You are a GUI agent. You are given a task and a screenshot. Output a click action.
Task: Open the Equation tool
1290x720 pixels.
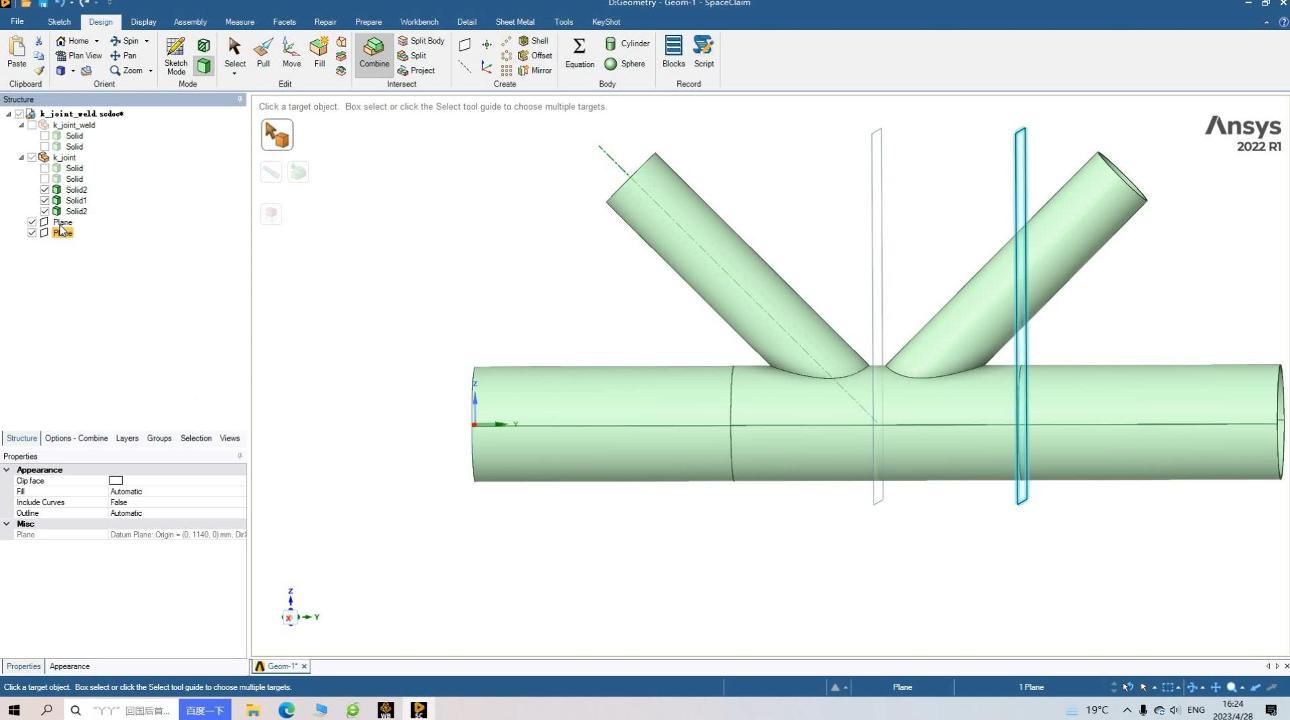(x=579, y=53)
